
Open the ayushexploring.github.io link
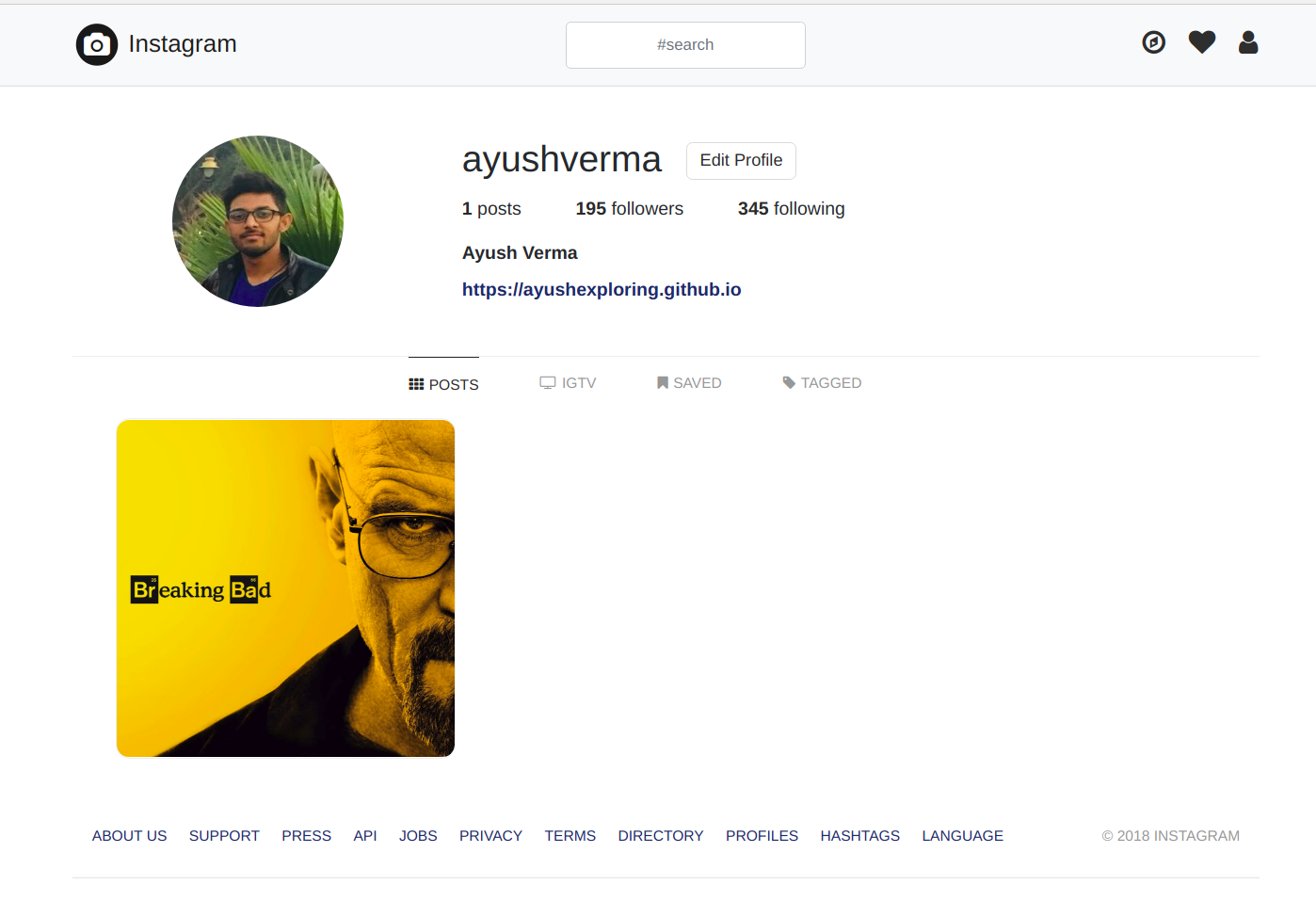[602, 290]
